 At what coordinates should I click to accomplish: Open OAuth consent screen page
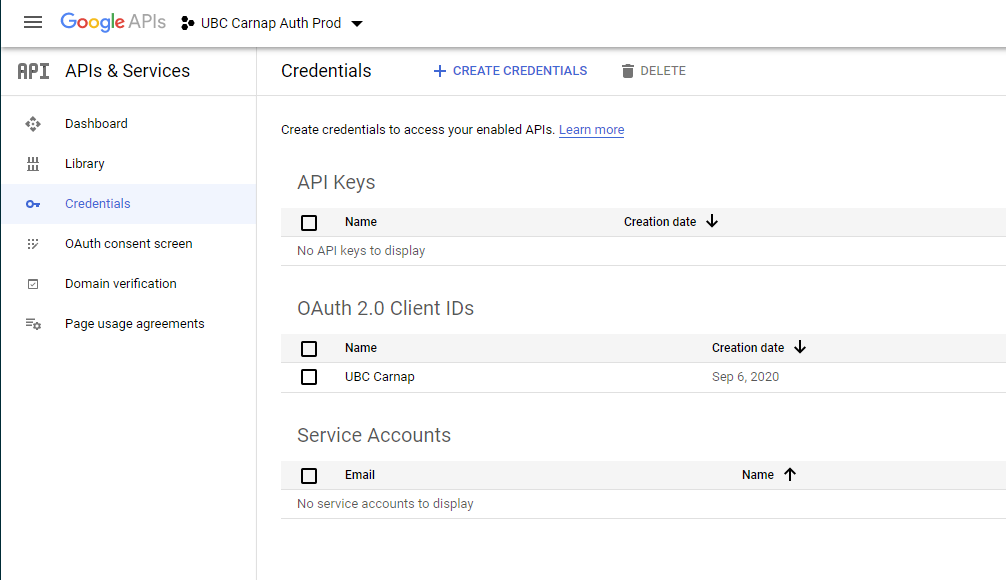[x=129, y=244]
